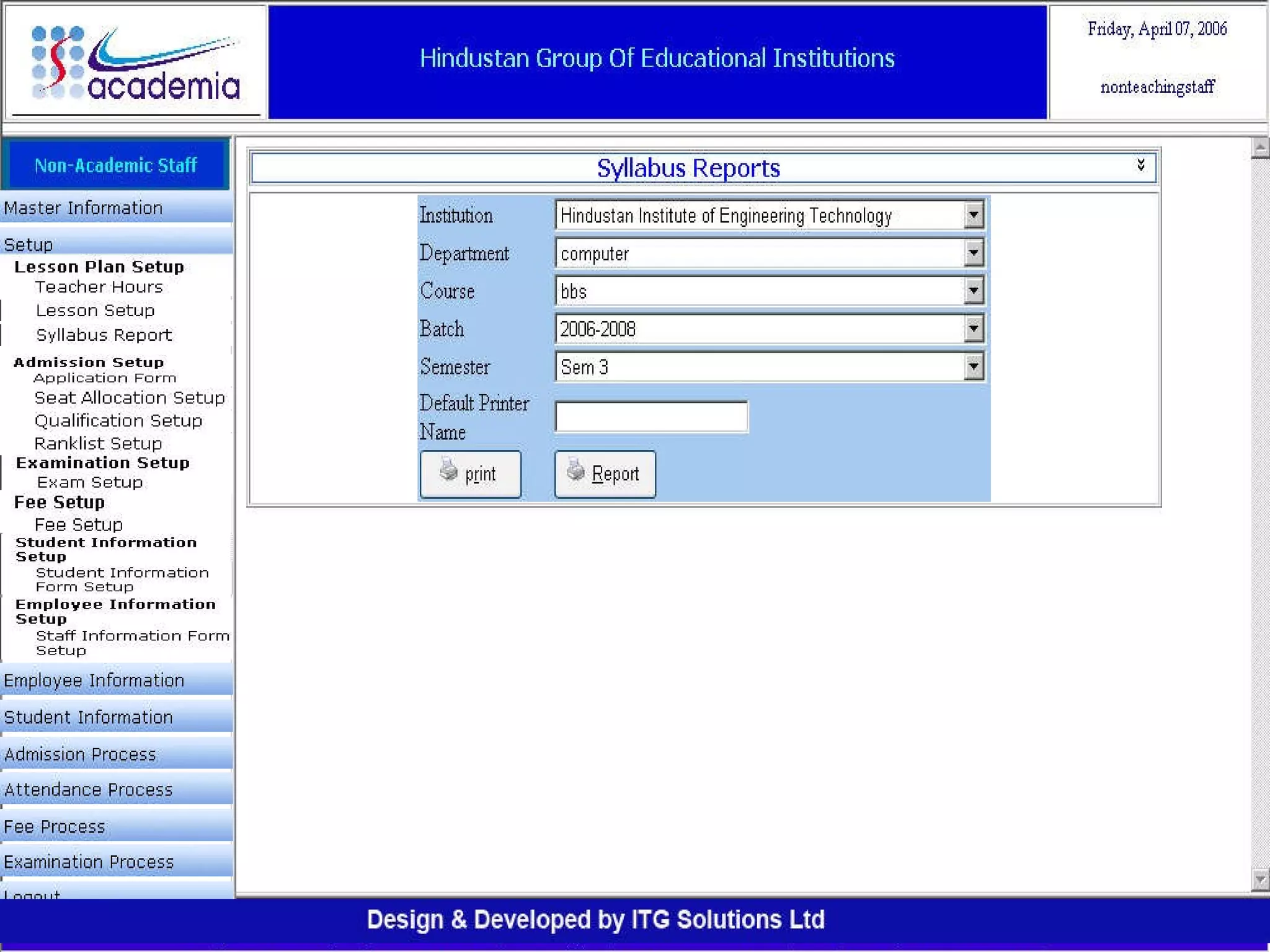
Task: Open the Syllabus Report link
Action: (104, 335)
